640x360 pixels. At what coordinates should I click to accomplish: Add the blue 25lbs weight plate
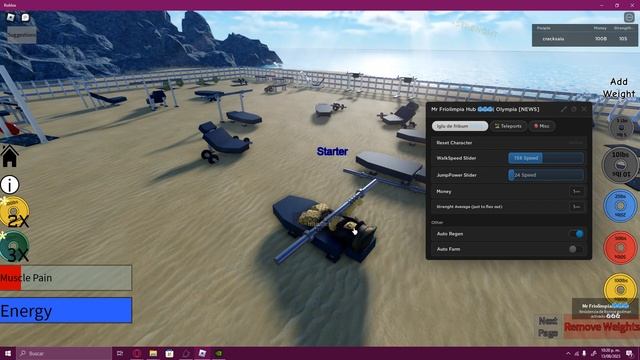point(620,206)
